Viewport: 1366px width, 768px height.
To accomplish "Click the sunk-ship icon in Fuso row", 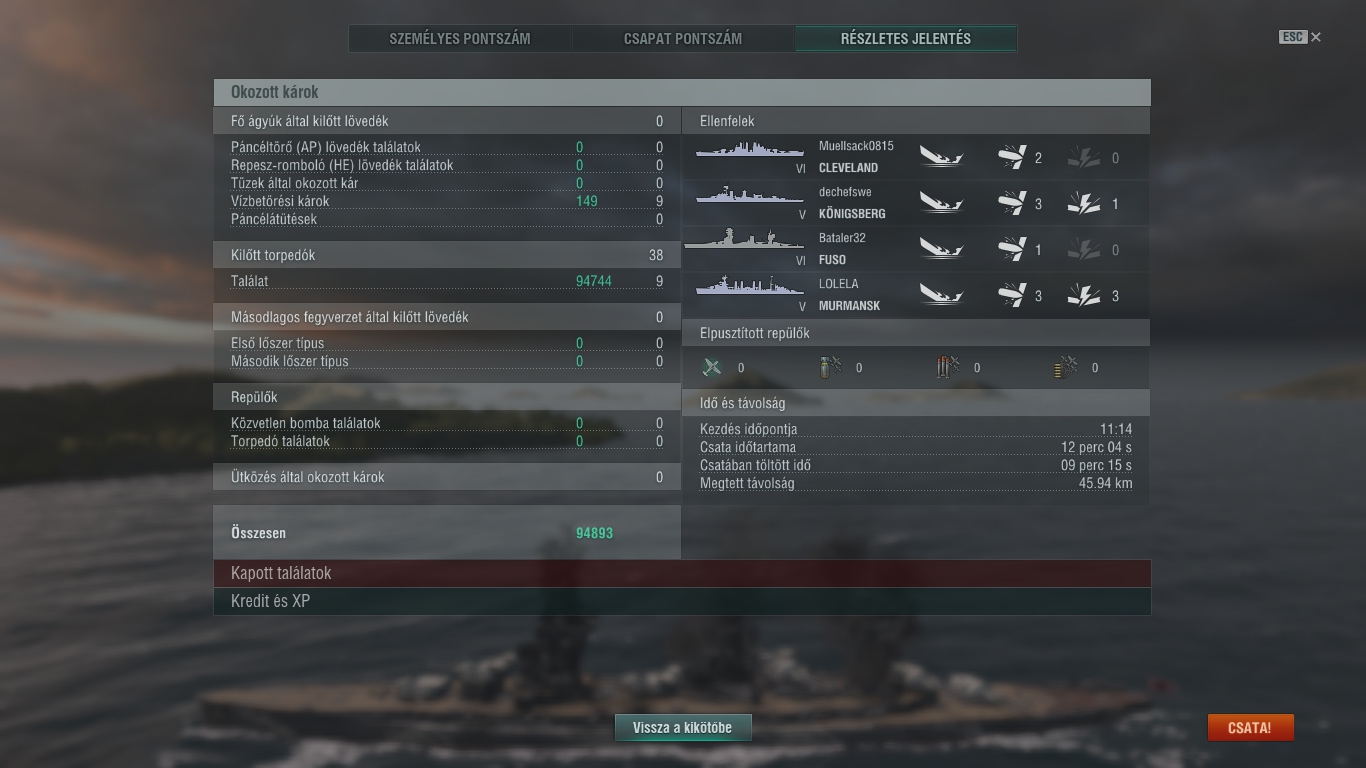I will tap(941, 249).
